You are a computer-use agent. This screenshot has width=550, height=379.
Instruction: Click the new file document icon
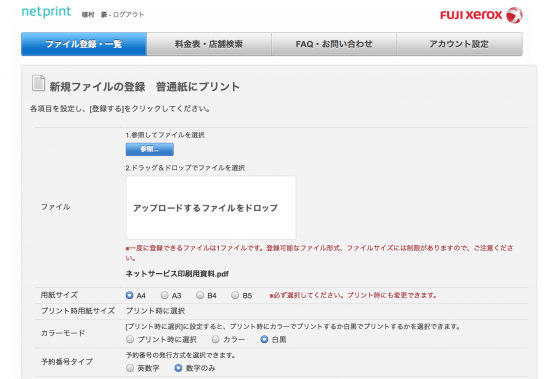coord(38,83)
